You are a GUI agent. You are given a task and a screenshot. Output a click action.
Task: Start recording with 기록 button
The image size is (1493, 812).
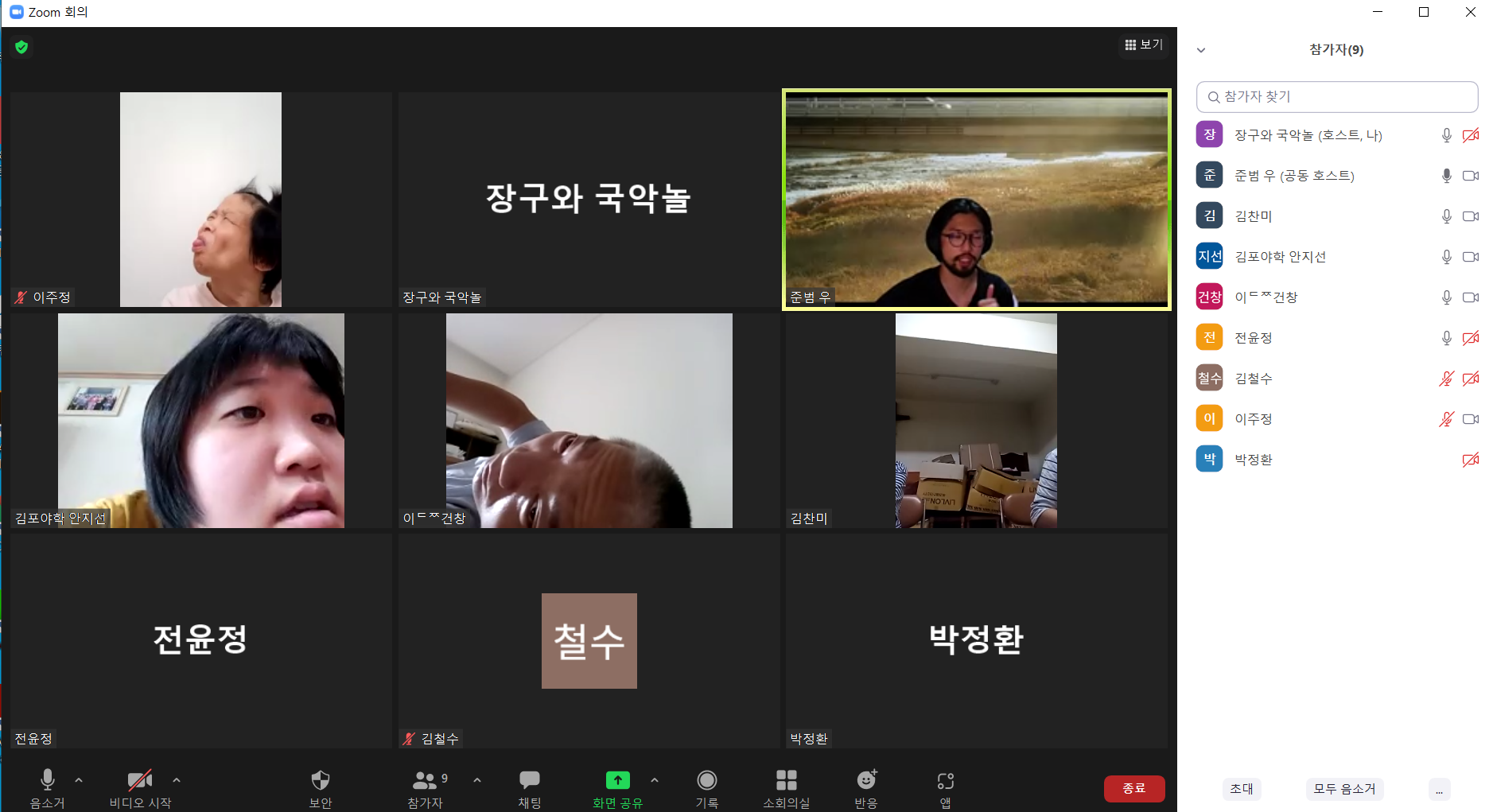(707, 789)
